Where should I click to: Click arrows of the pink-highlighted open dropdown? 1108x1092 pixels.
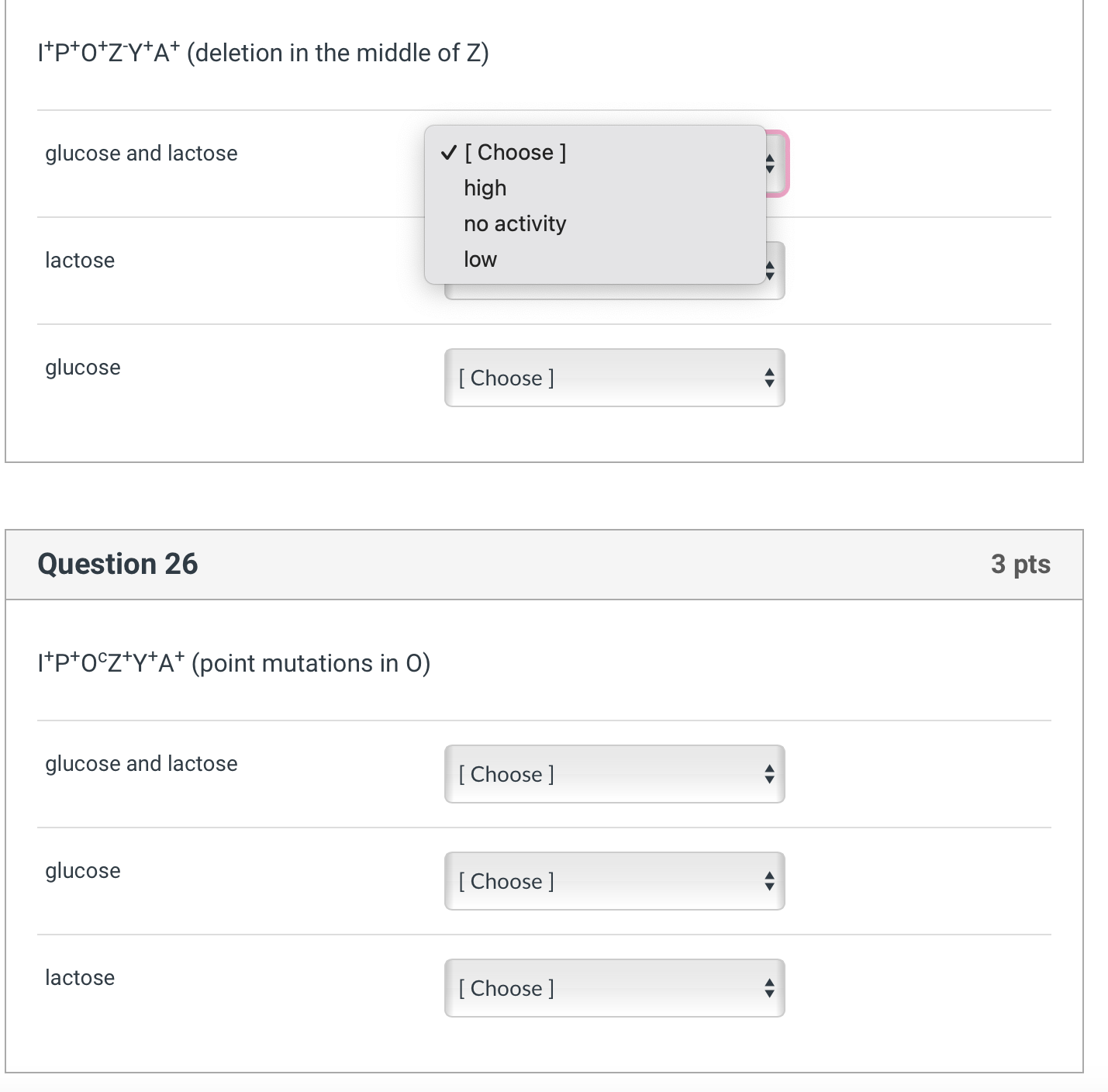coord(770,164)
